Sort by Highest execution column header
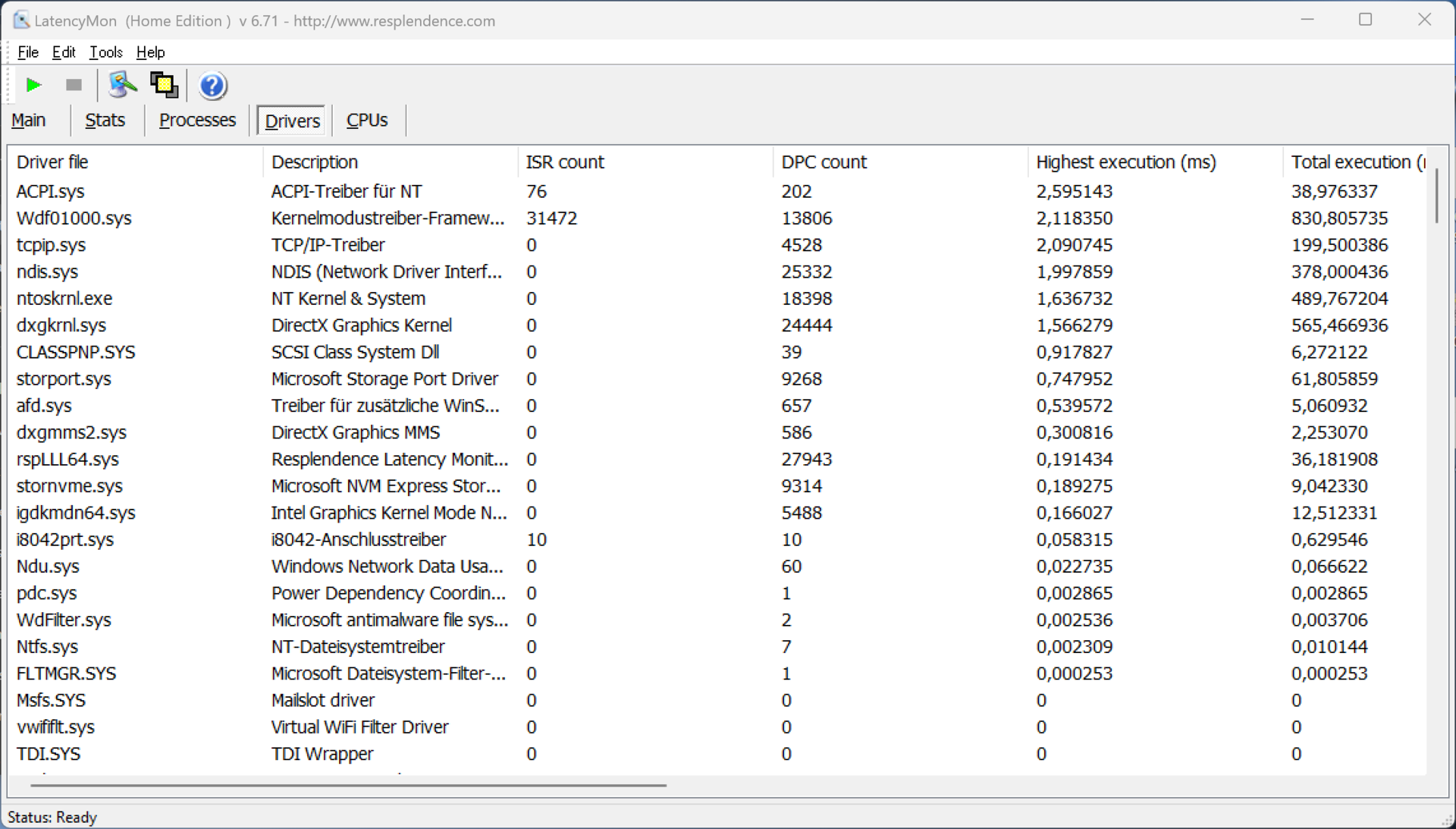 (x=1125, y=162)
